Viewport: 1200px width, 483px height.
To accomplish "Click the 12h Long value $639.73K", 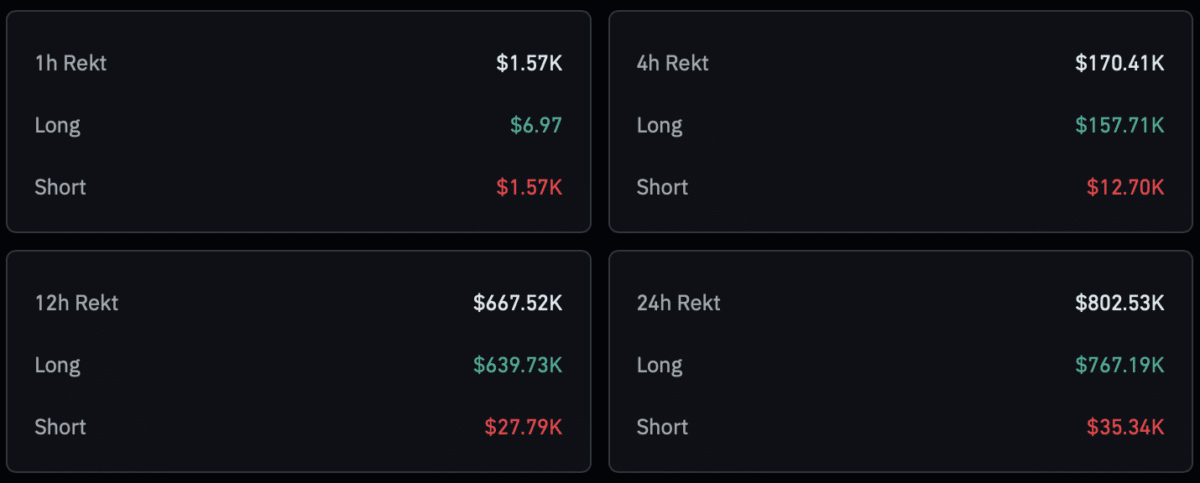I will click(x=518, y=365).
